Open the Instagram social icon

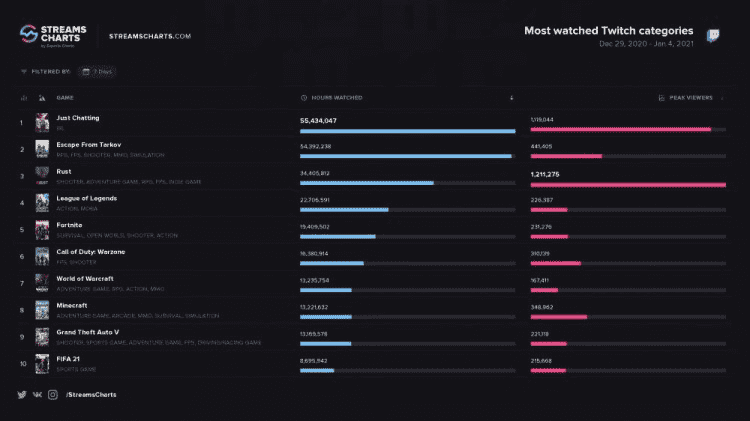53,395
